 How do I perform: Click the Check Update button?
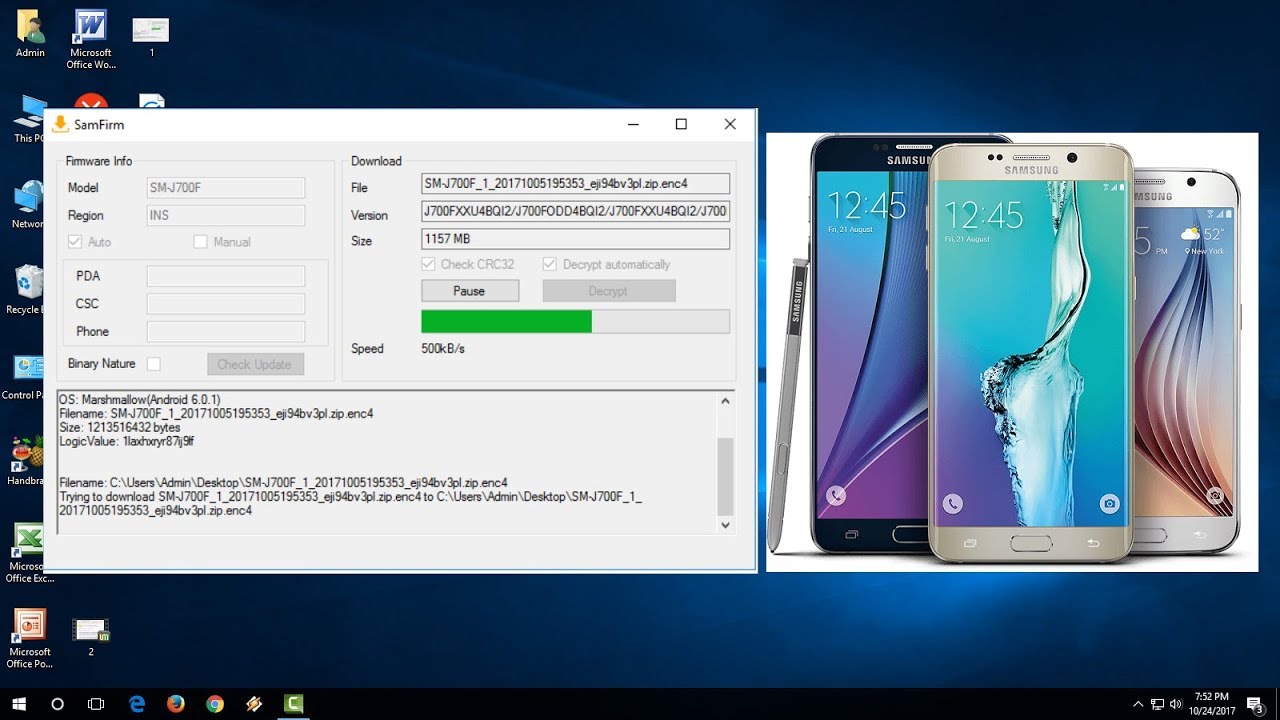coord(255,364)
